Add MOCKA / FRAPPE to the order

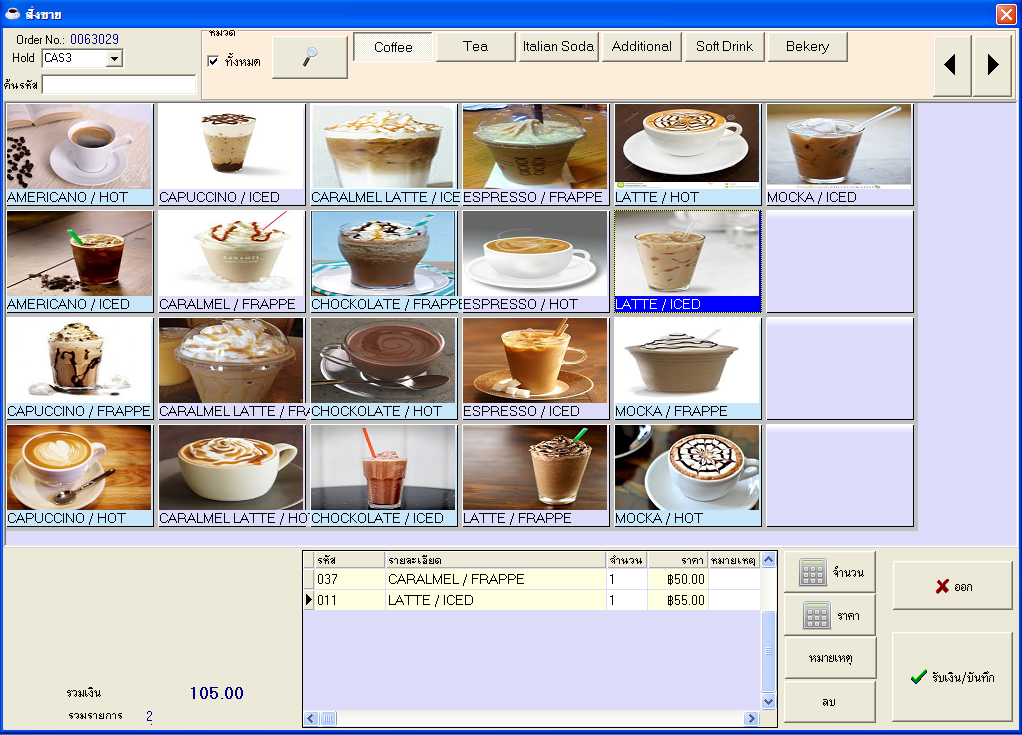pyautogui.click(x=688, y=368)
